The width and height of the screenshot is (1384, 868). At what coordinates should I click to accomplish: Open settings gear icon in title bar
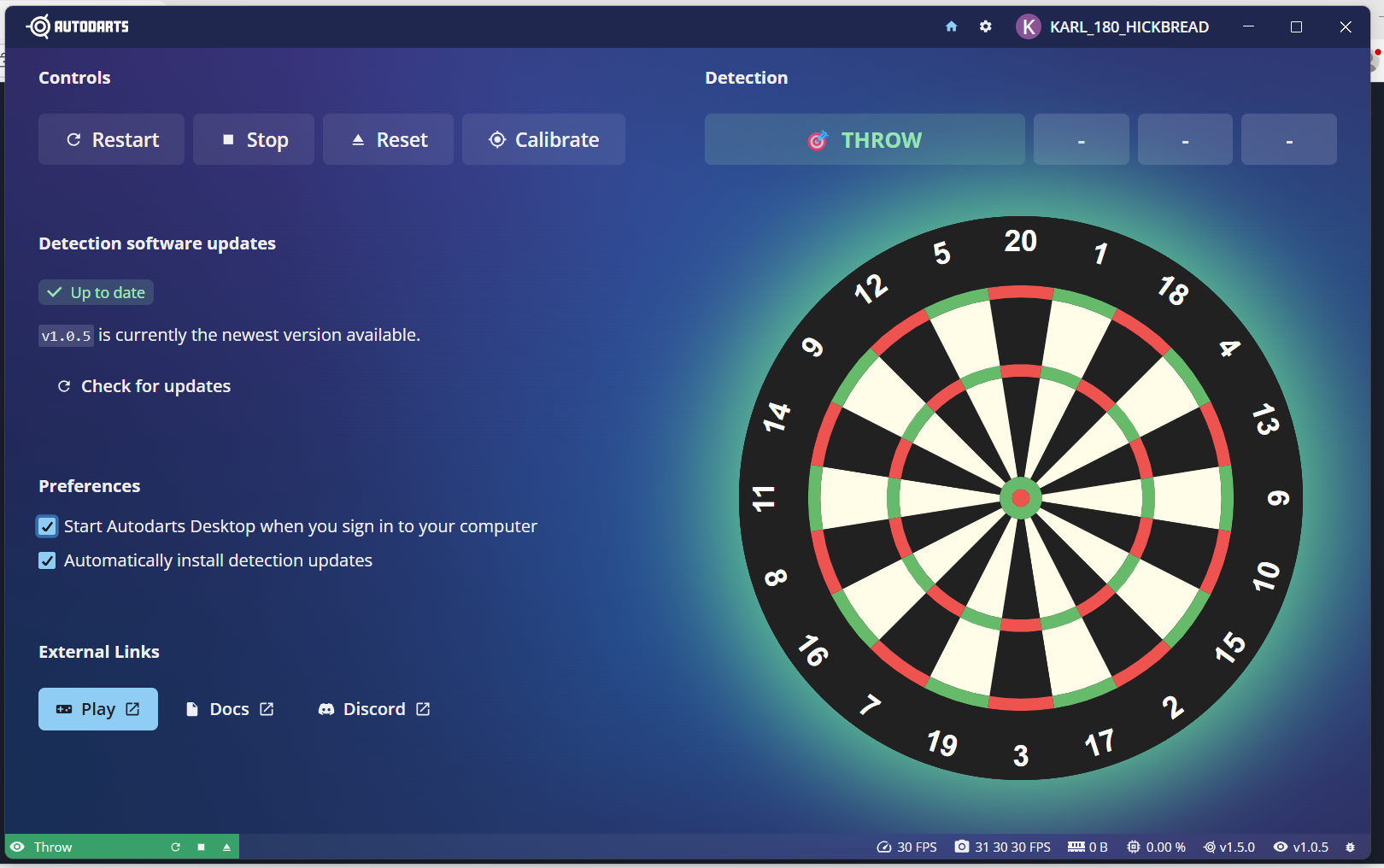coord(985,26)
